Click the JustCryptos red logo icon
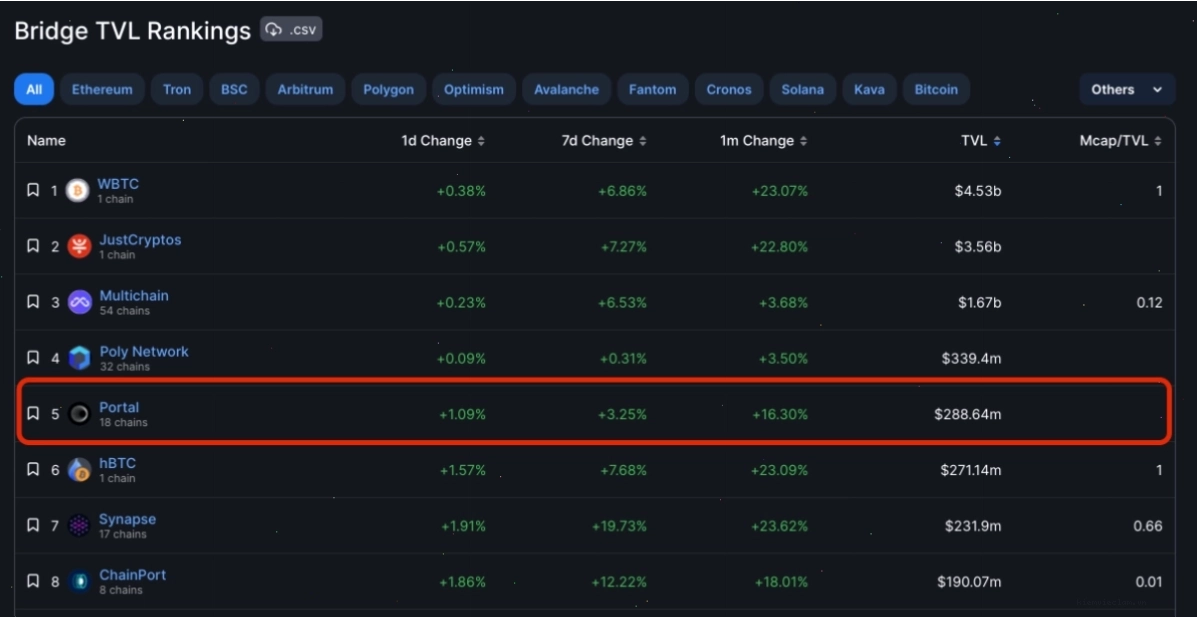The height and width of the screenshot is (619, 1197). pos(79,246)
